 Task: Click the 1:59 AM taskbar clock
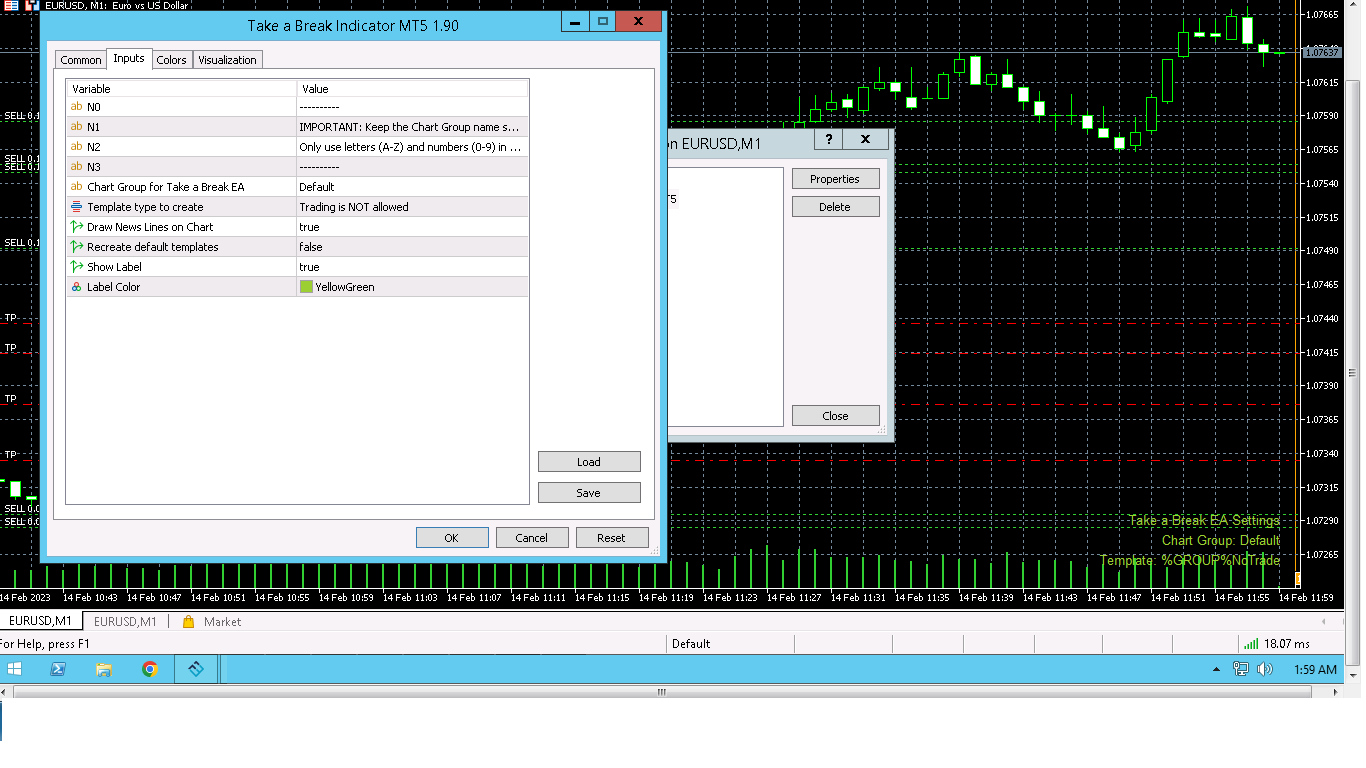click(x=1315, y=670)
